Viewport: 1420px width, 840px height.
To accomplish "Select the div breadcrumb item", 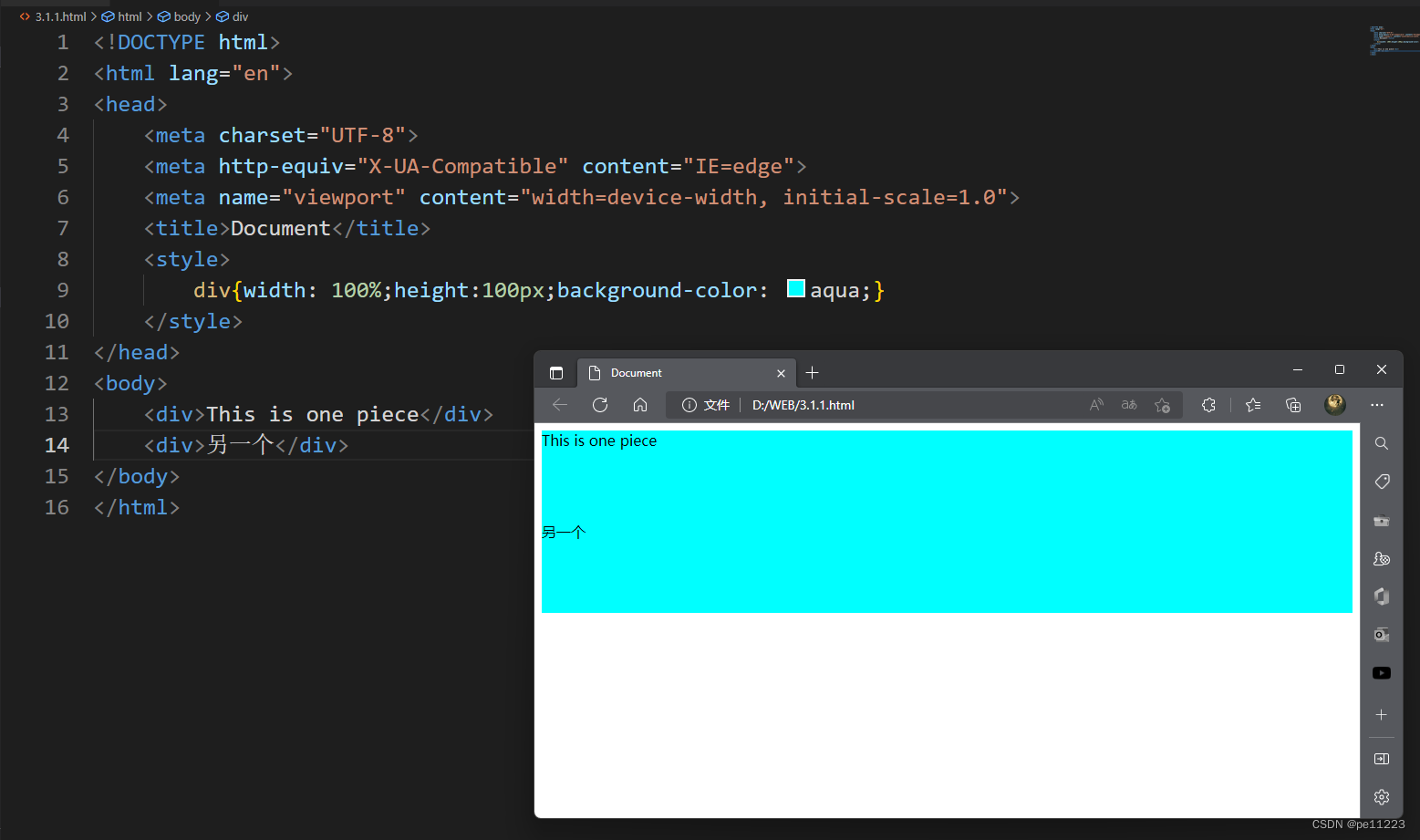I will [232, 16].
